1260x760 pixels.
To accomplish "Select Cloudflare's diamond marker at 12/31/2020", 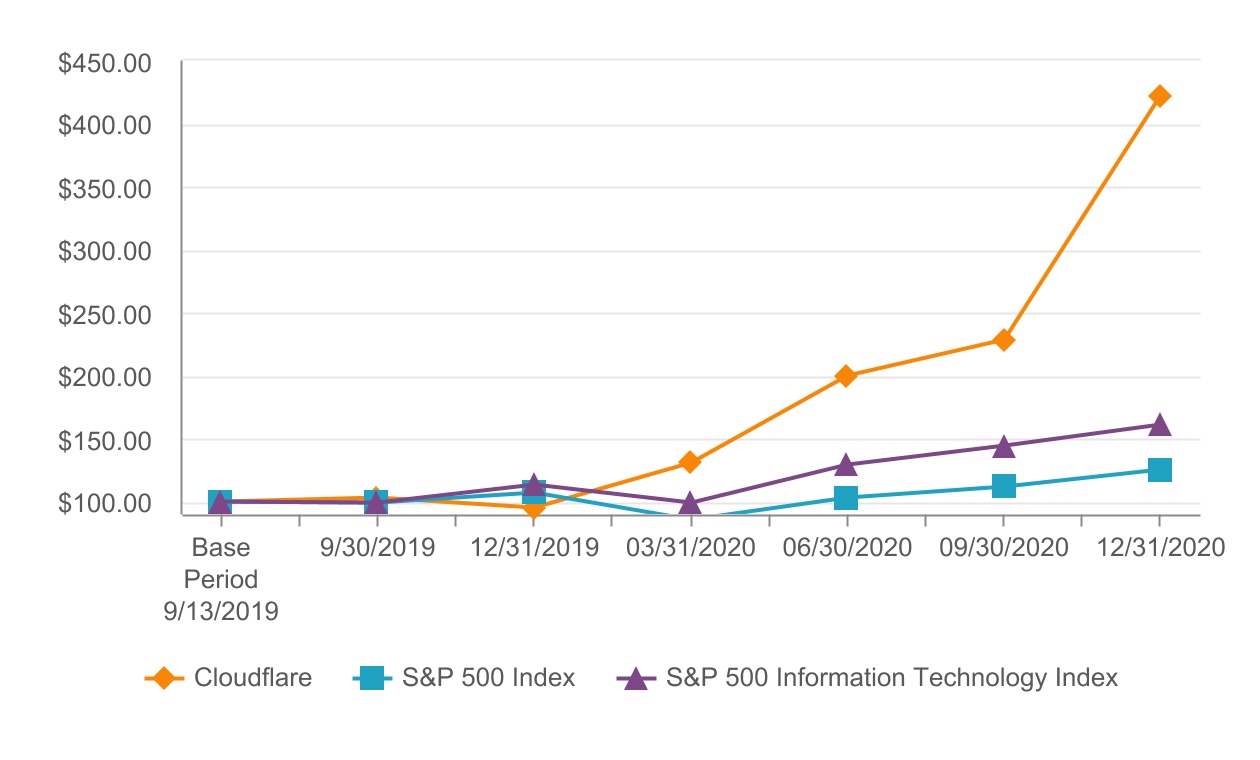I will (1159, 96).
